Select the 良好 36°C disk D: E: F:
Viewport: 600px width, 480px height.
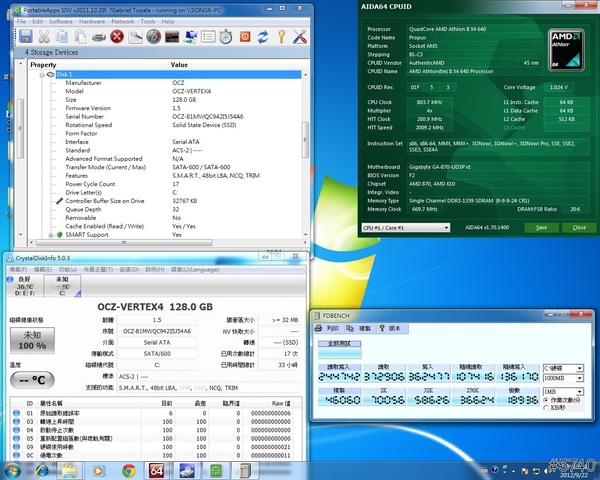pos(23,286)
